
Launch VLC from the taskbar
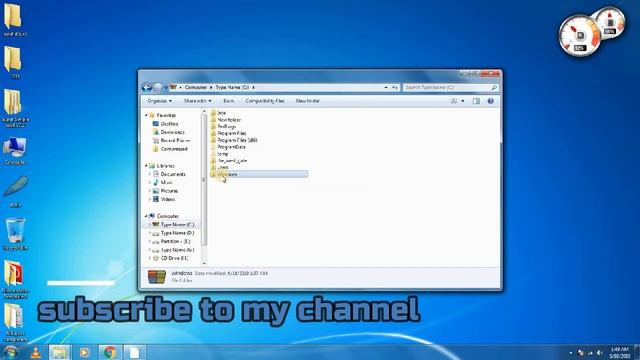click(36, 352)
